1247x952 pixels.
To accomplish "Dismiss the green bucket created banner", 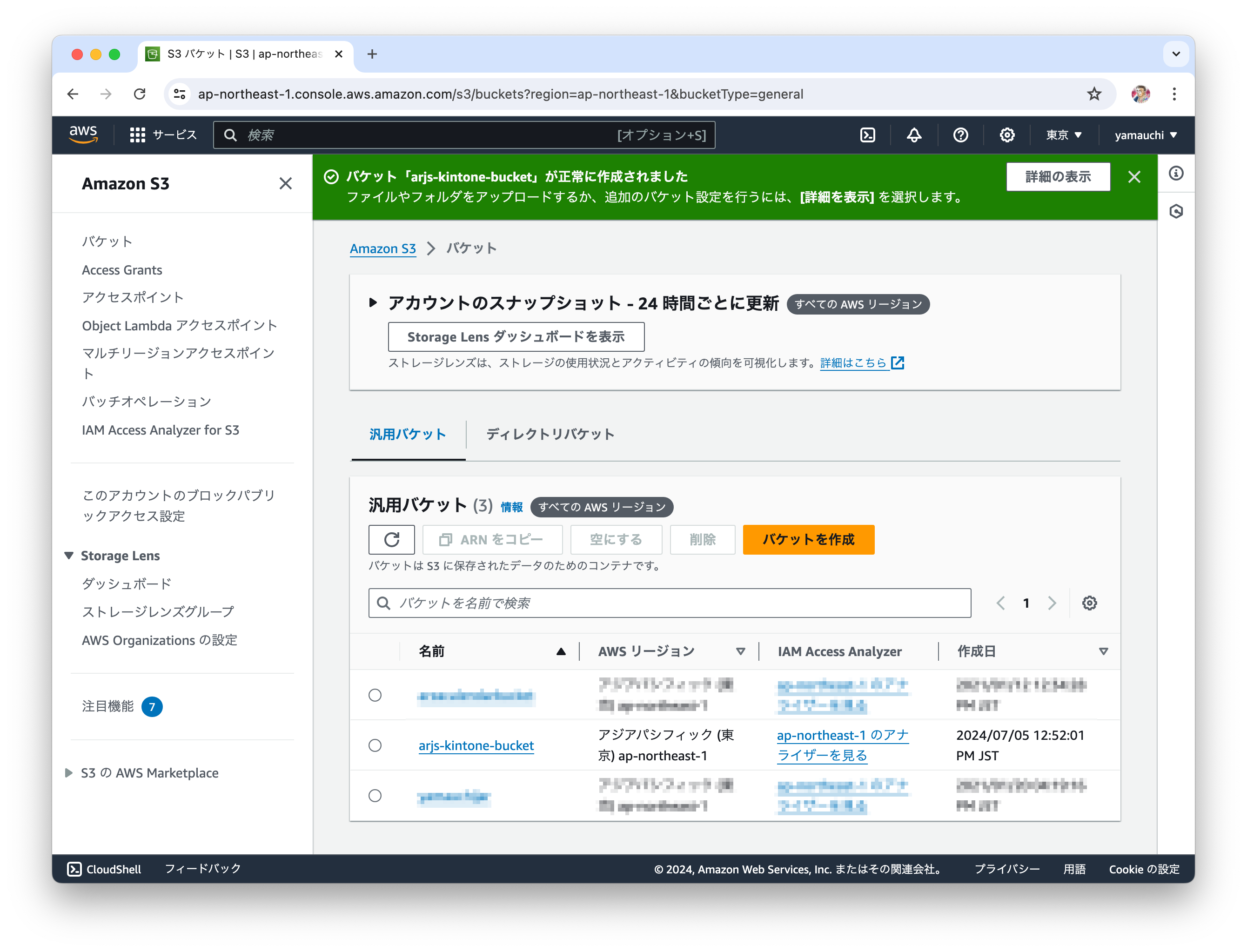I will point(1133,177).
